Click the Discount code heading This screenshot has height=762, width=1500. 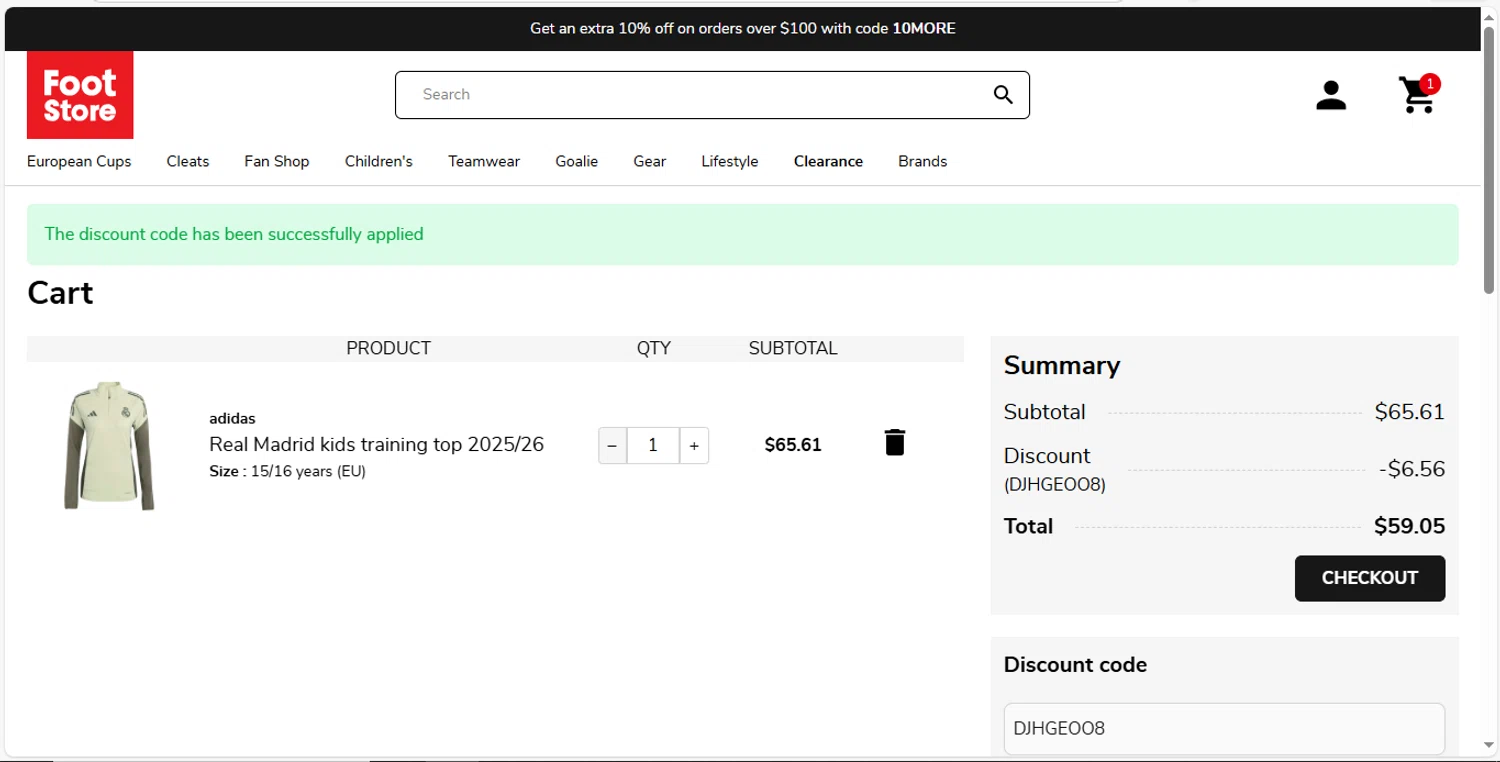click(1075, 665)
